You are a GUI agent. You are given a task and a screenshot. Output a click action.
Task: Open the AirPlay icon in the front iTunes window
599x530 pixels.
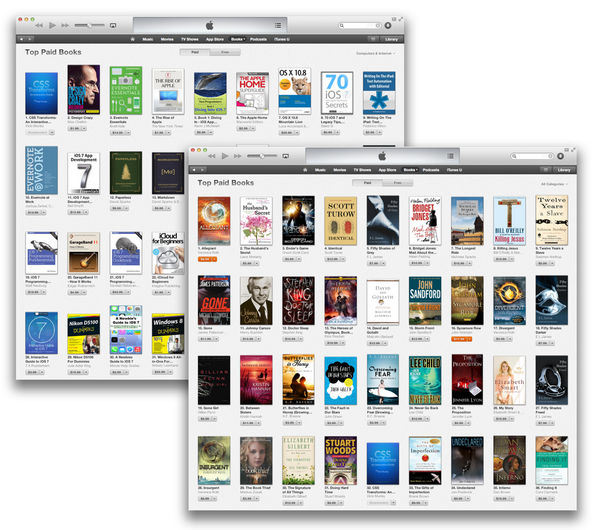(x=285, y=156)
